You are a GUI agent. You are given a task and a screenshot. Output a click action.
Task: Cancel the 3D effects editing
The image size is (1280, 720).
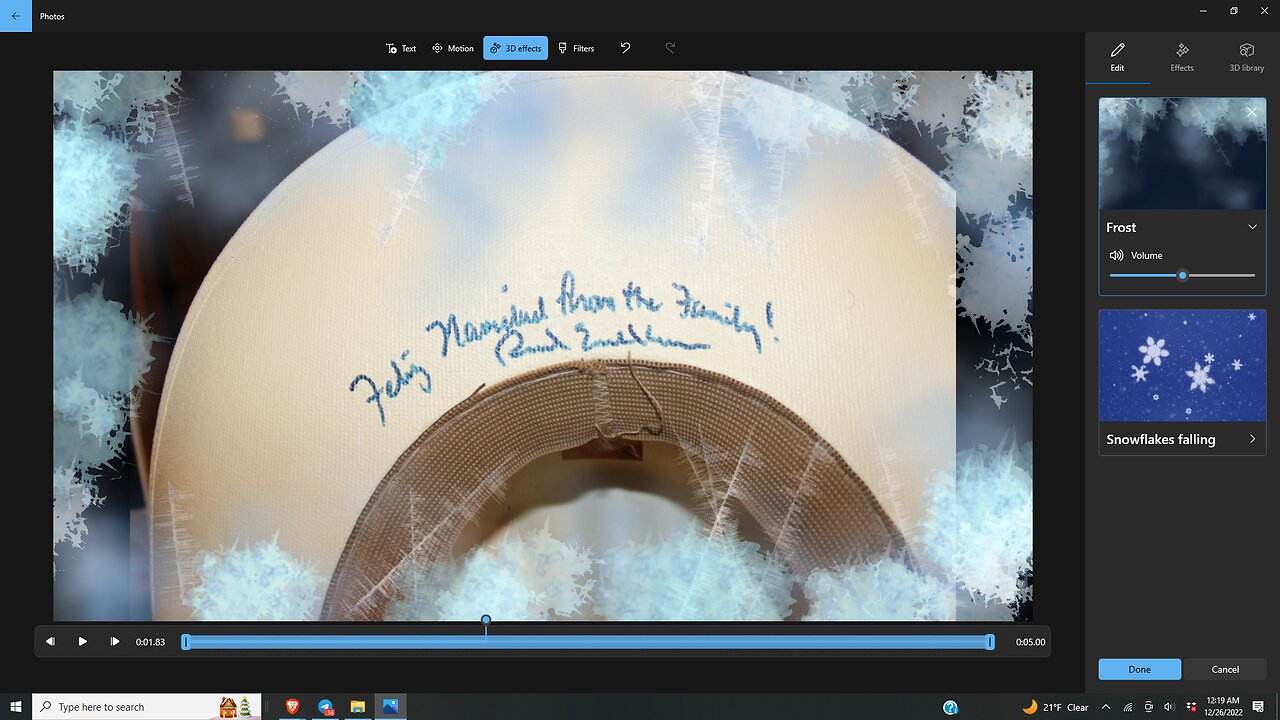(1225, 669)
